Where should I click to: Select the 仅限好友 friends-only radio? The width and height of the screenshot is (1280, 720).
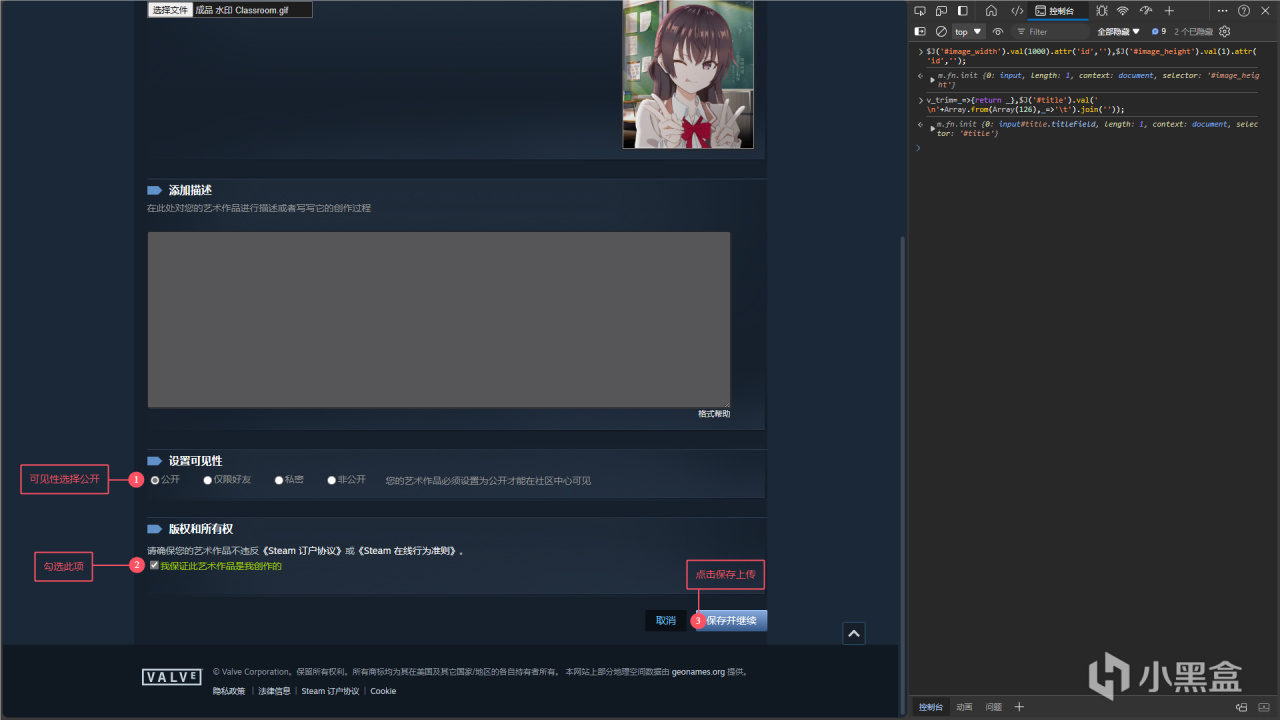point(207,480)
